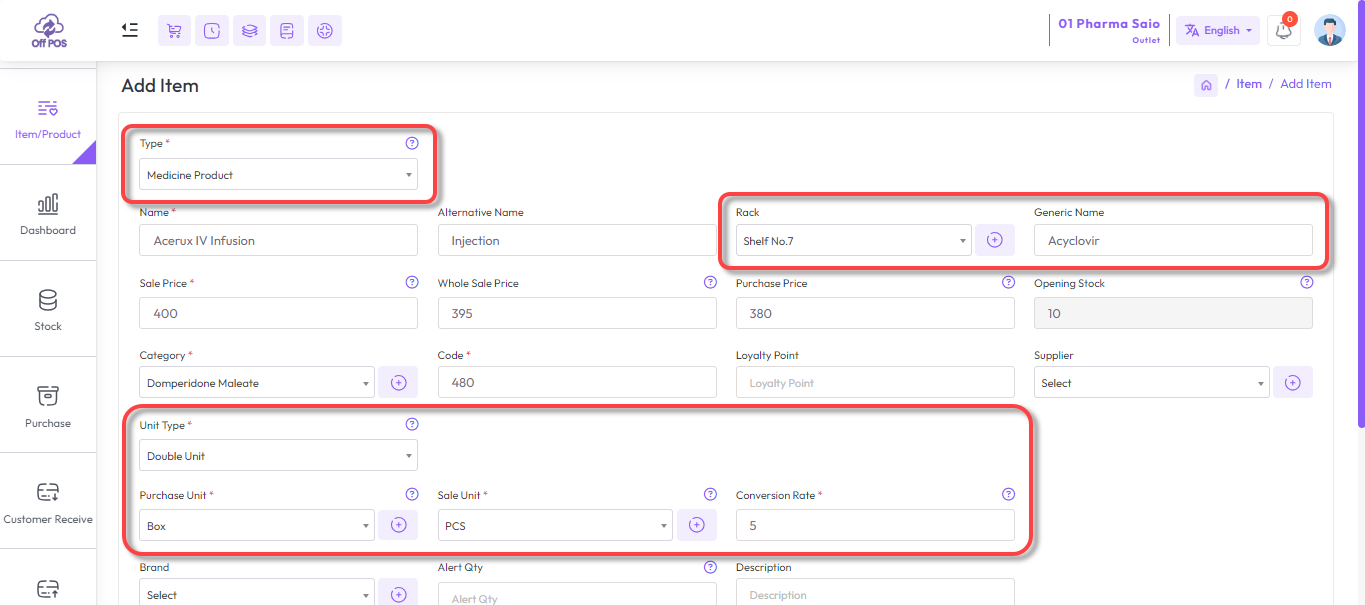Show help tooltip for Unit Type
The width and height of the screenshot is (1365, 605).
pyautogui.click(x=412, y=425)
